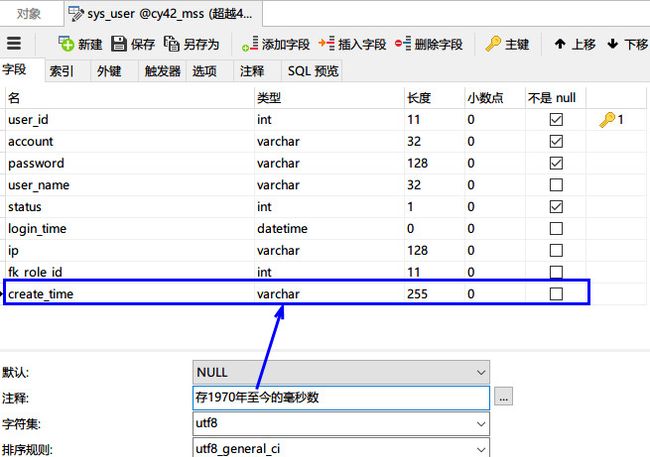Open the hamburger menu icon

tap(14, 43)
